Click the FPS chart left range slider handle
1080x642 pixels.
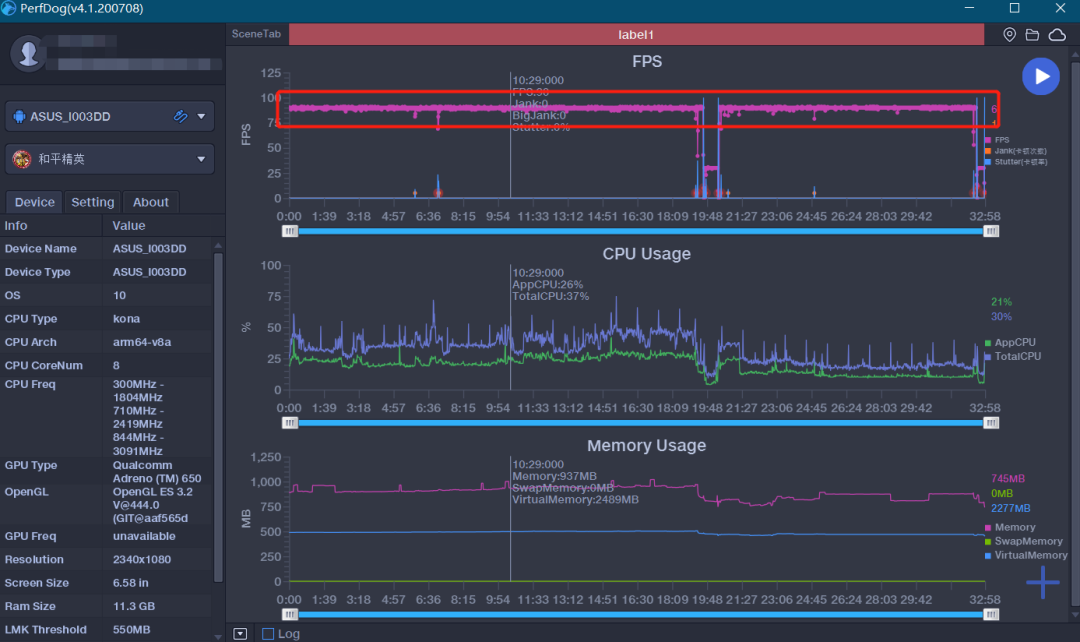(x=290, y=231)
